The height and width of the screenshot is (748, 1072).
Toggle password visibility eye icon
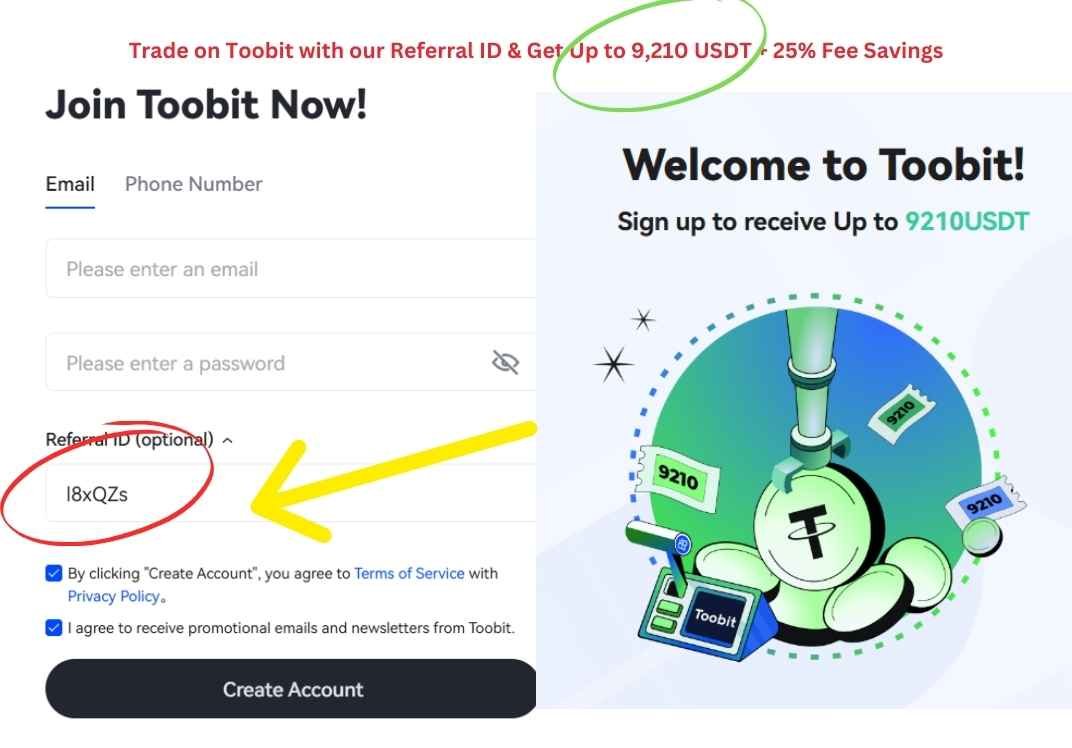(505, 362)
